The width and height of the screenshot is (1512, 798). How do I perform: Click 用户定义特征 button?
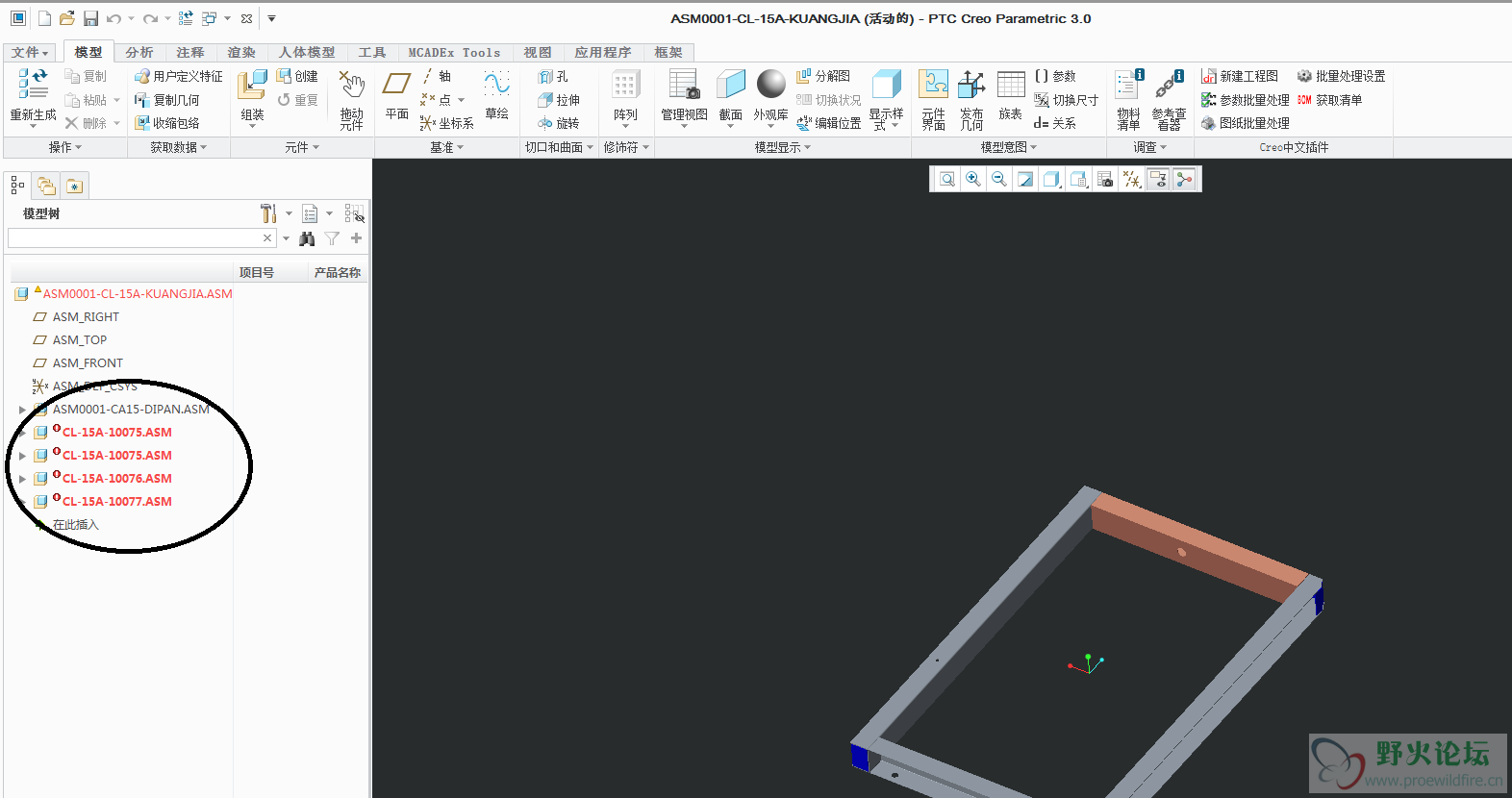pyautogui.click(x=179, y=76)
